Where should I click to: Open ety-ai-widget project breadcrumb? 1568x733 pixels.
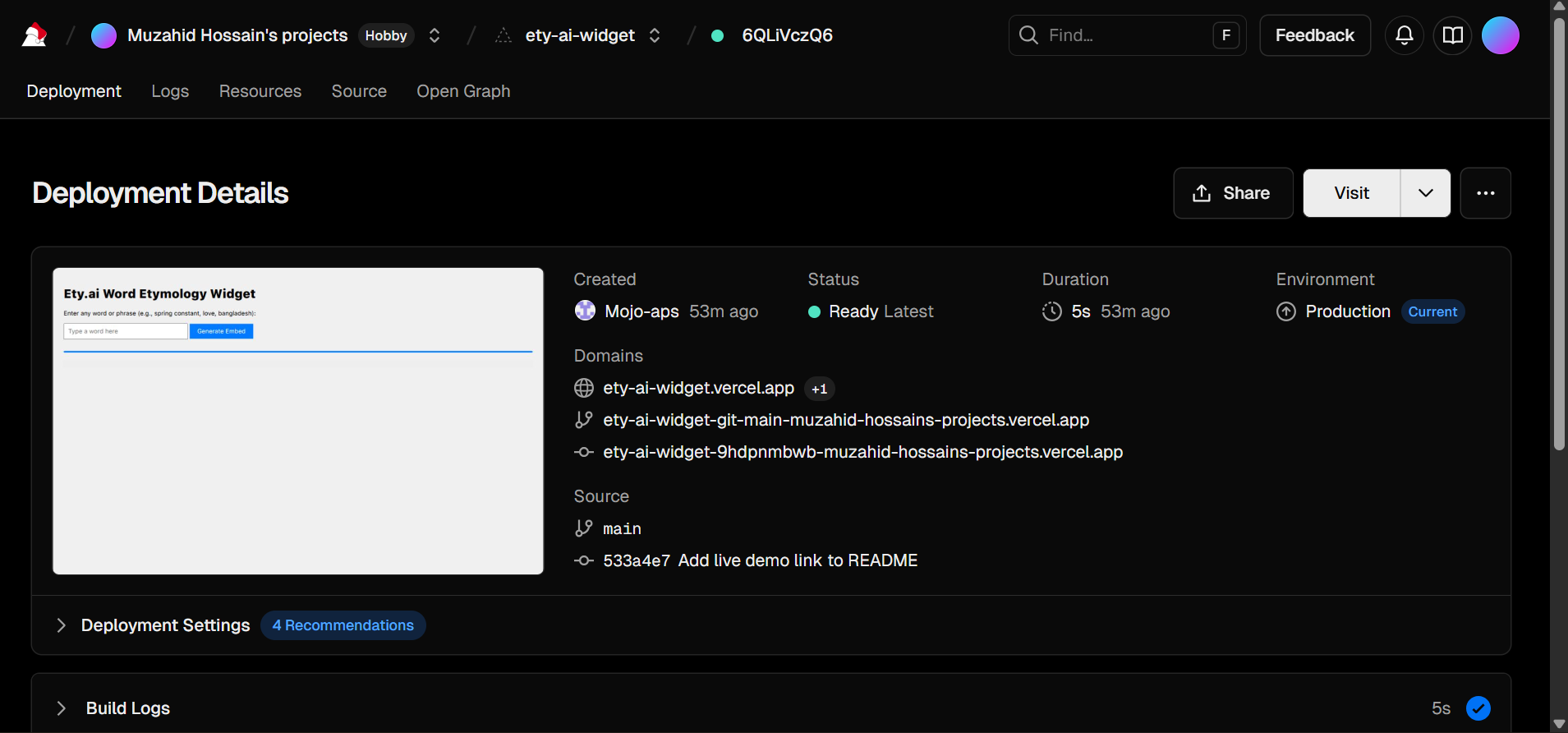point(580,35)
